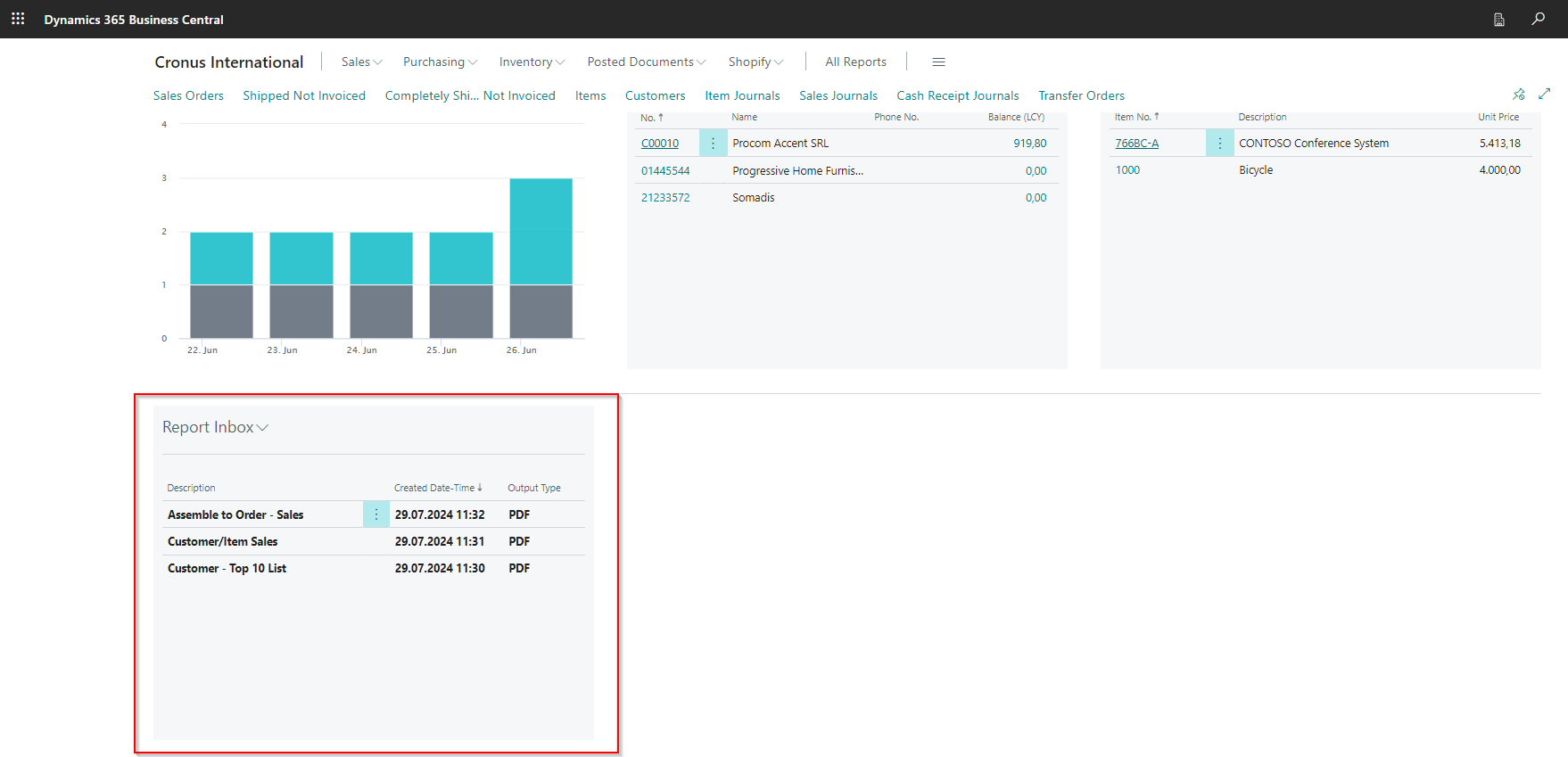Expand the Shopify menu
Viewport: 1568px width, 757px height.
[x=755, y=62]
